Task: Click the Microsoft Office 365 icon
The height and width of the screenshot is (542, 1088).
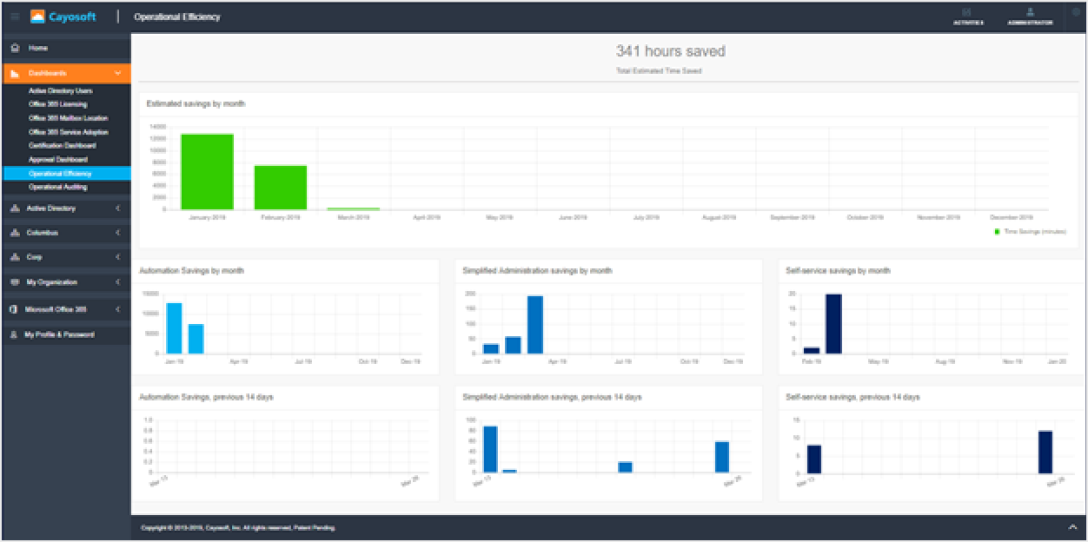Action: coord(14,309)
